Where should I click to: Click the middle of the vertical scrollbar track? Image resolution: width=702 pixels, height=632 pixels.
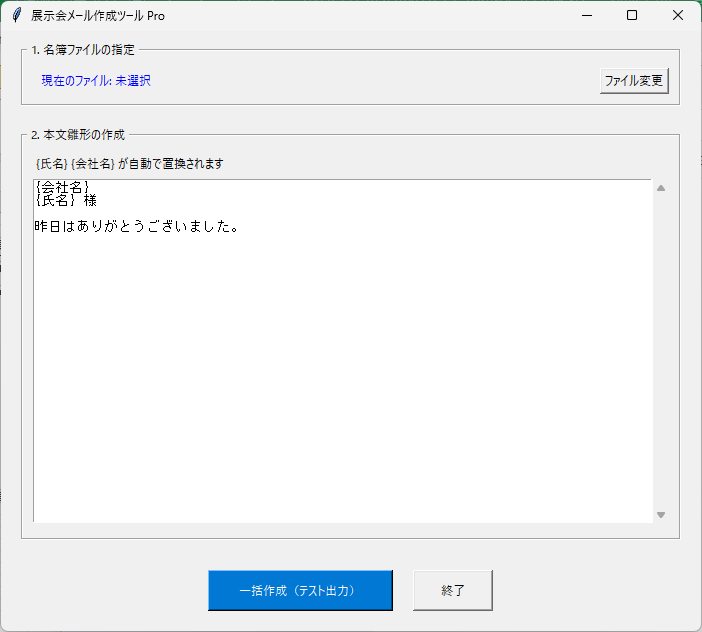click(660, 350)
